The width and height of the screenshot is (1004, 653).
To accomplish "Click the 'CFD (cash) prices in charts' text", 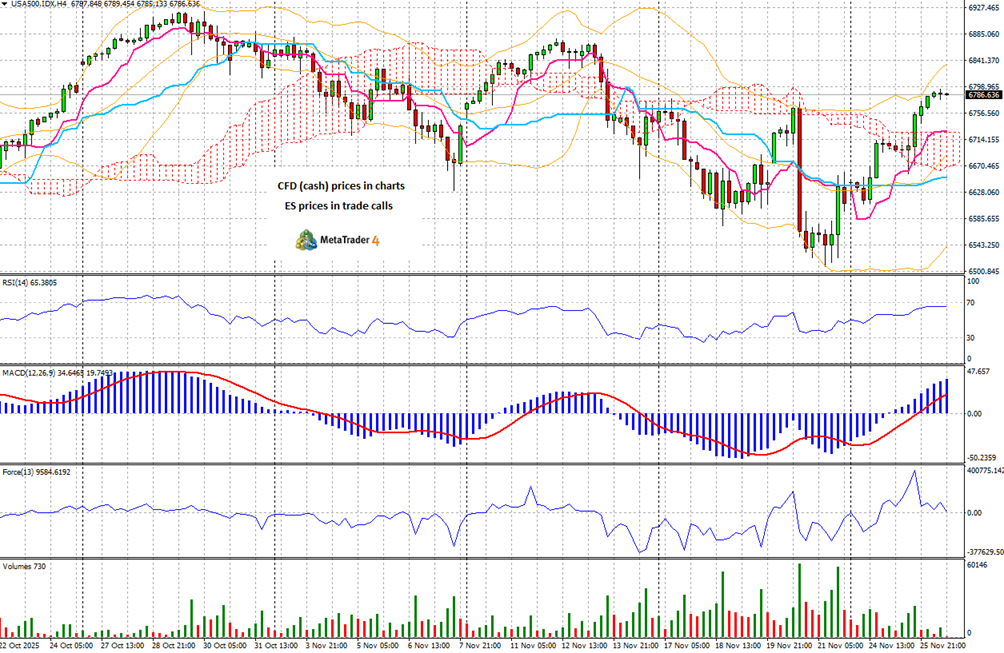I will [341, 186].
